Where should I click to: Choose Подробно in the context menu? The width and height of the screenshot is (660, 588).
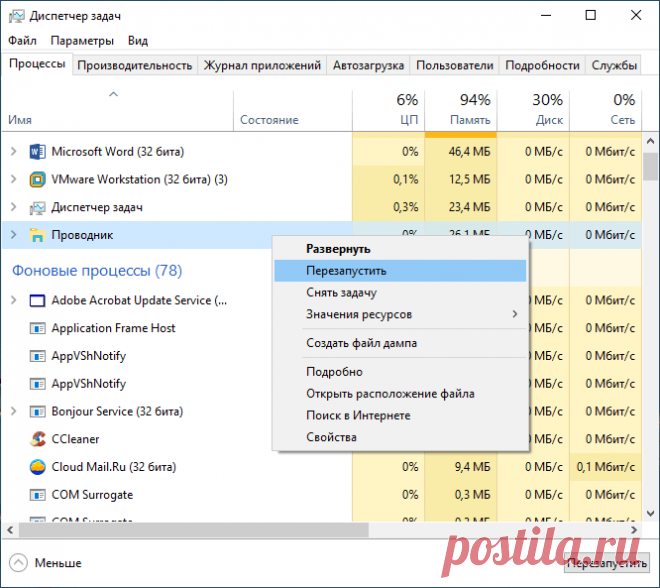(x=400, y=372)
